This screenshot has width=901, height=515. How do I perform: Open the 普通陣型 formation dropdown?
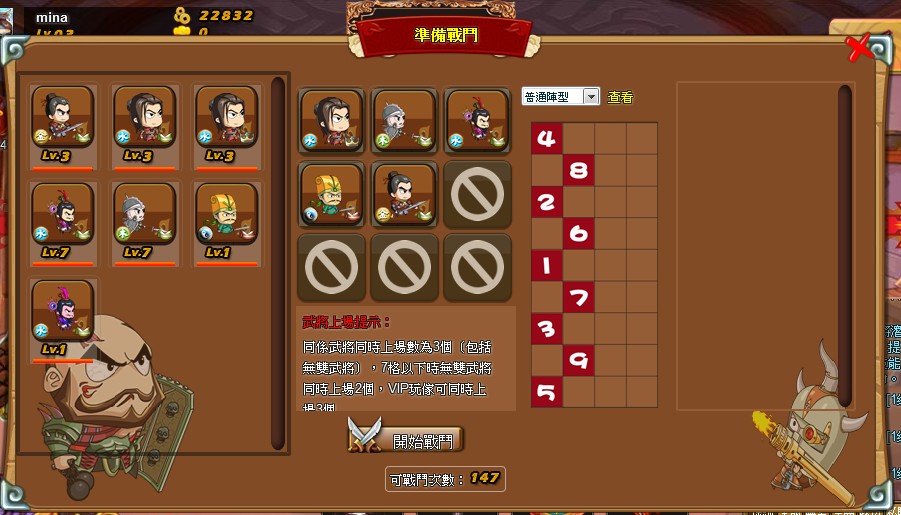pos(561,97)
